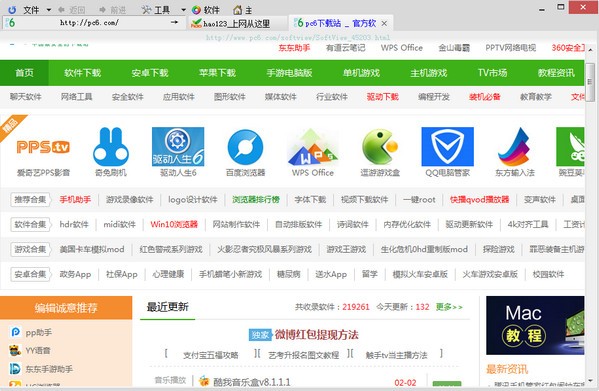Open the QQ电脑管家 shield icon
Image resolution: width=599 pixels, height=391 pixels.
[447, 147]
